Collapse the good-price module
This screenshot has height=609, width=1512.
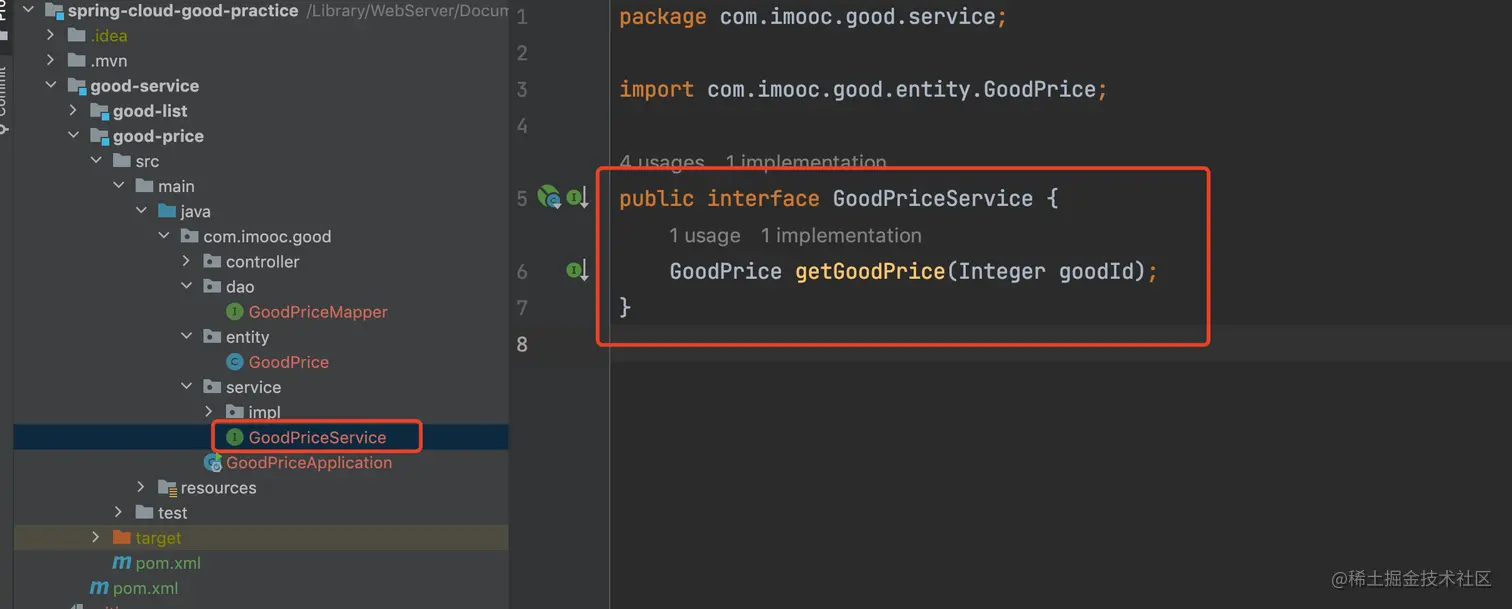point(73,136)
